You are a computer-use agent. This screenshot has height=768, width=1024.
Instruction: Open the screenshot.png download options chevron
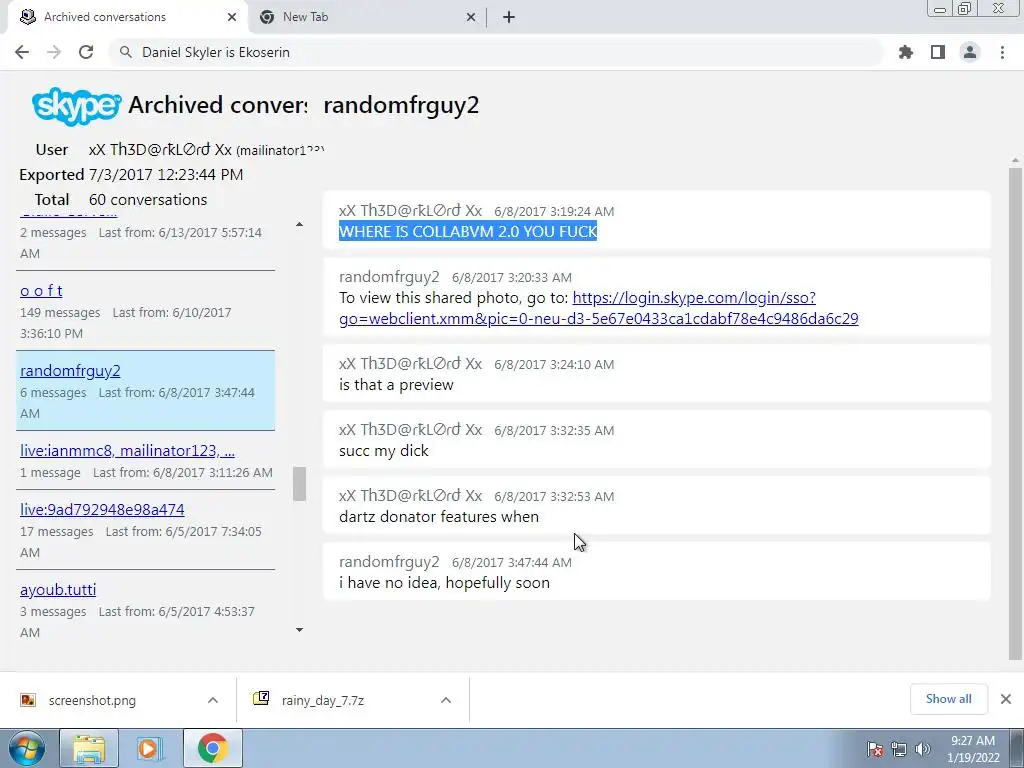pos(213,700)
